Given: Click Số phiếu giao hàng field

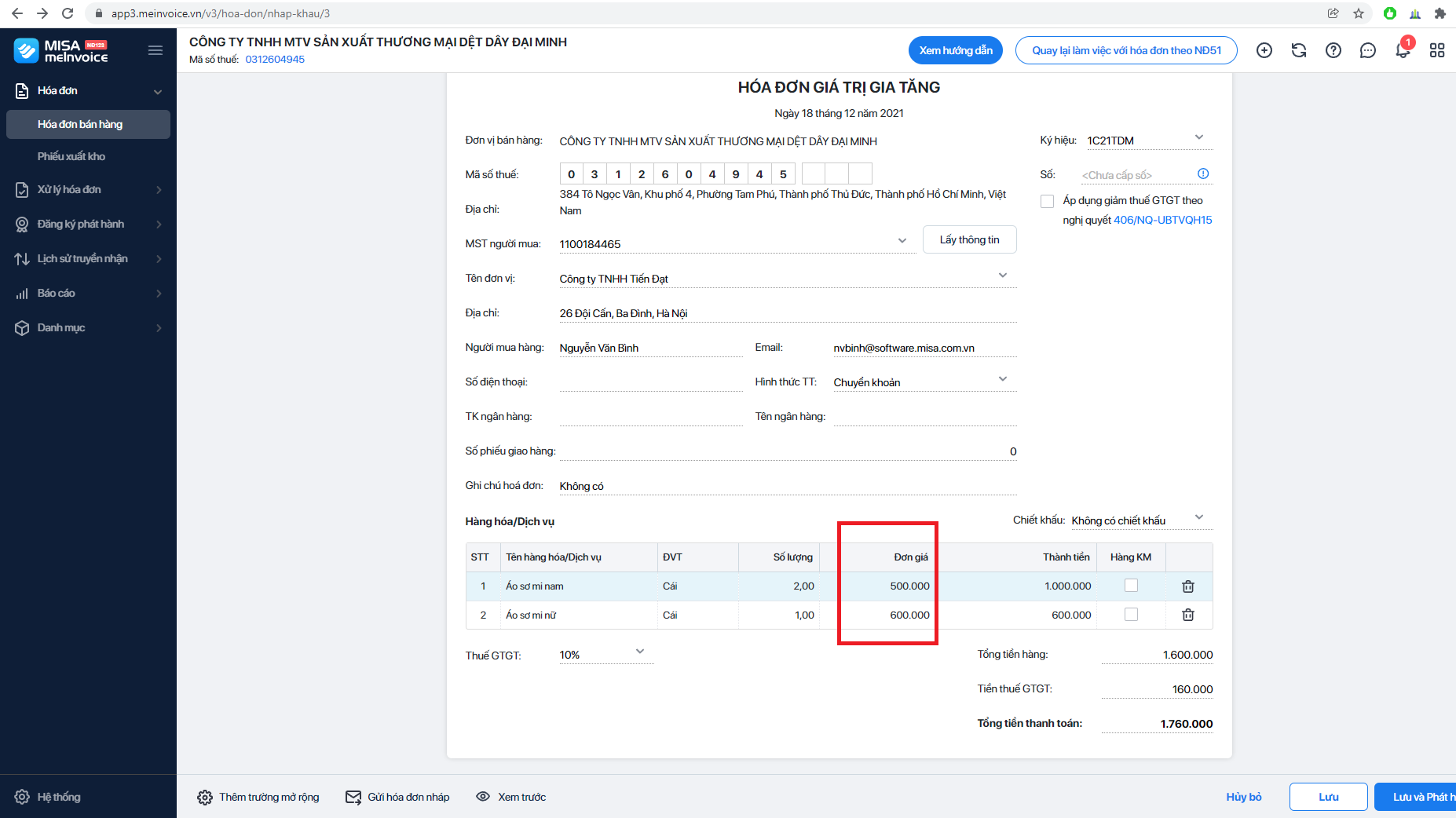Looking at the screenshot, I should tap(788, 451).
